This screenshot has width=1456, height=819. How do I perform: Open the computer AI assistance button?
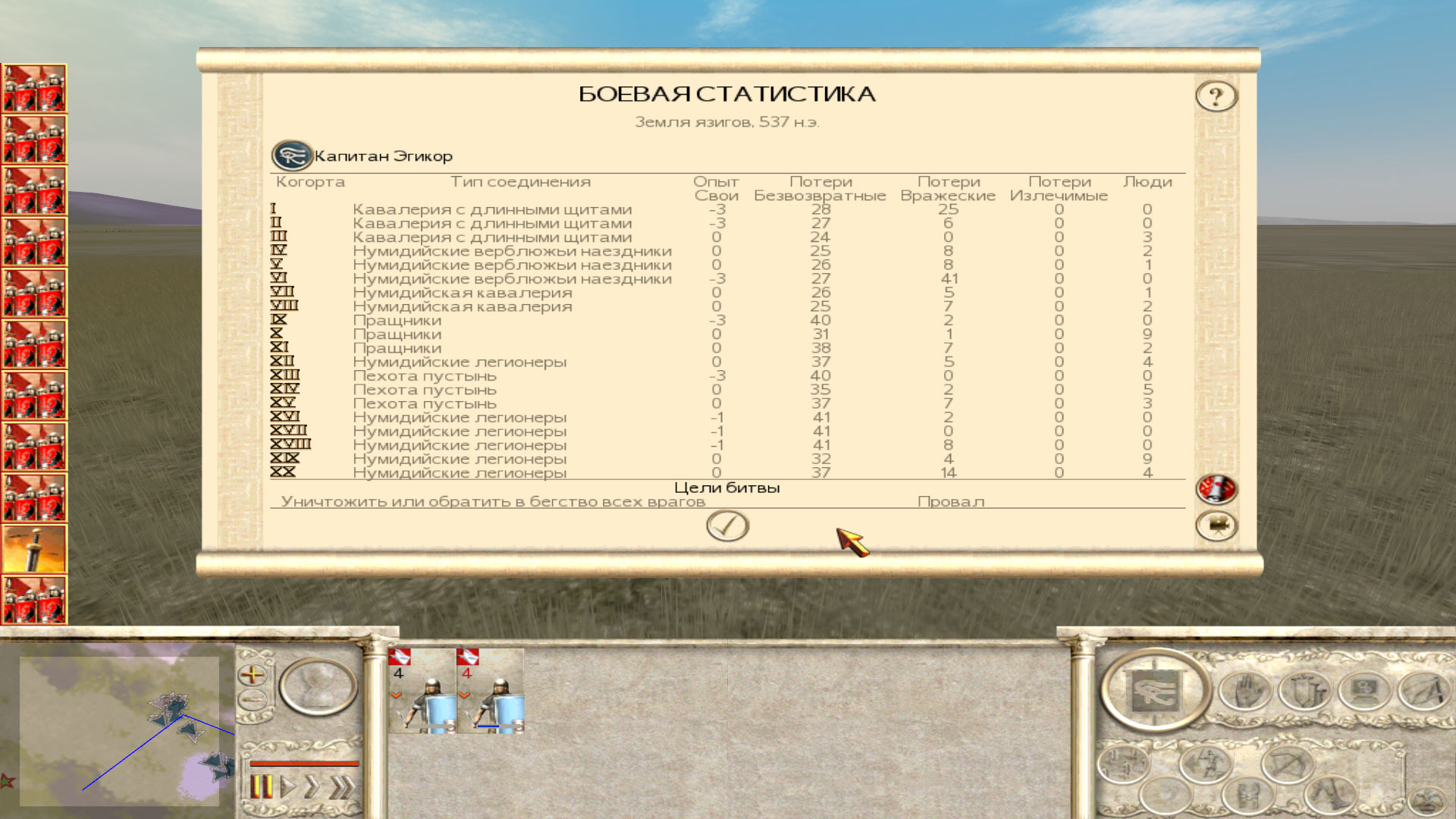[x=1363, y=692]
